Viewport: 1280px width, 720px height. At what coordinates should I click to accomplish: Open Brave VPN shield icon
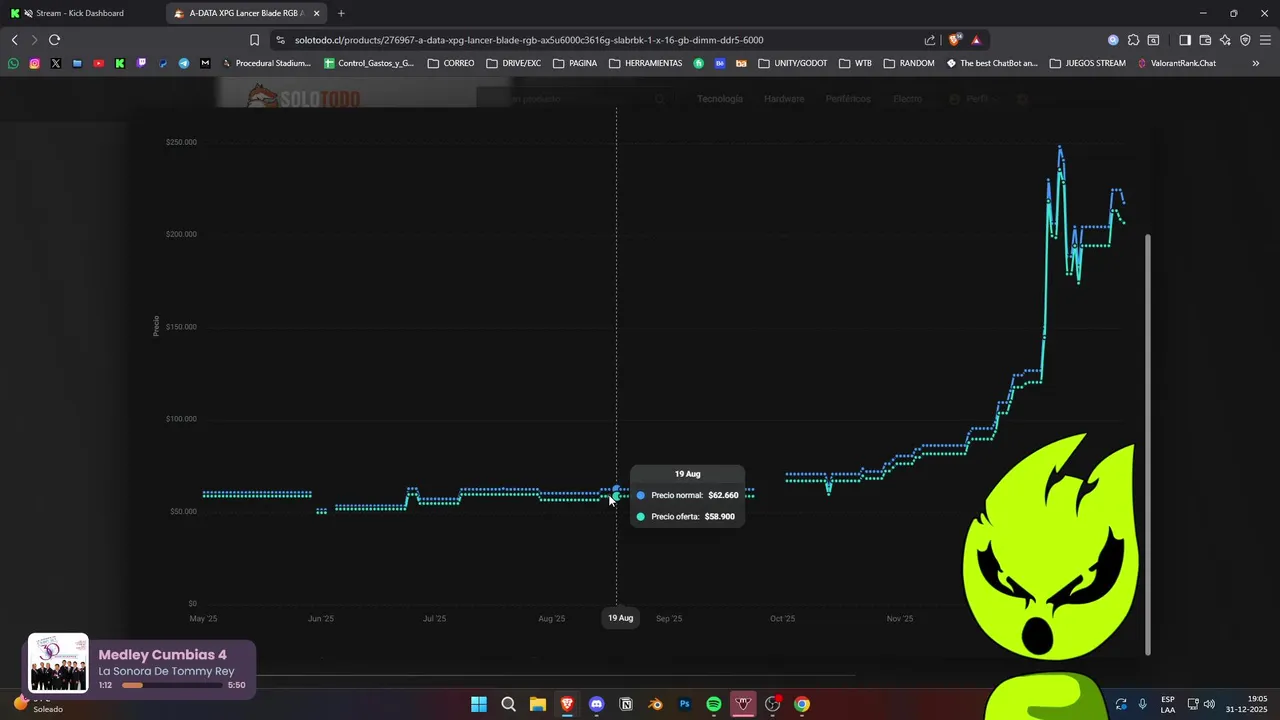click(1245, 40)
